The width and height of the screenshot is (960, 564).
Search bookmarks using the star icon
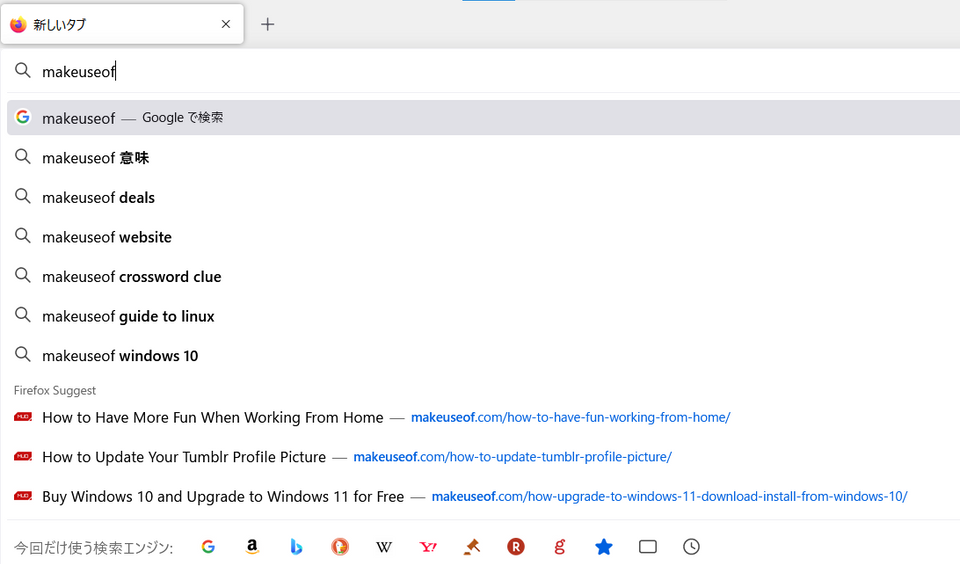[604, 547]
